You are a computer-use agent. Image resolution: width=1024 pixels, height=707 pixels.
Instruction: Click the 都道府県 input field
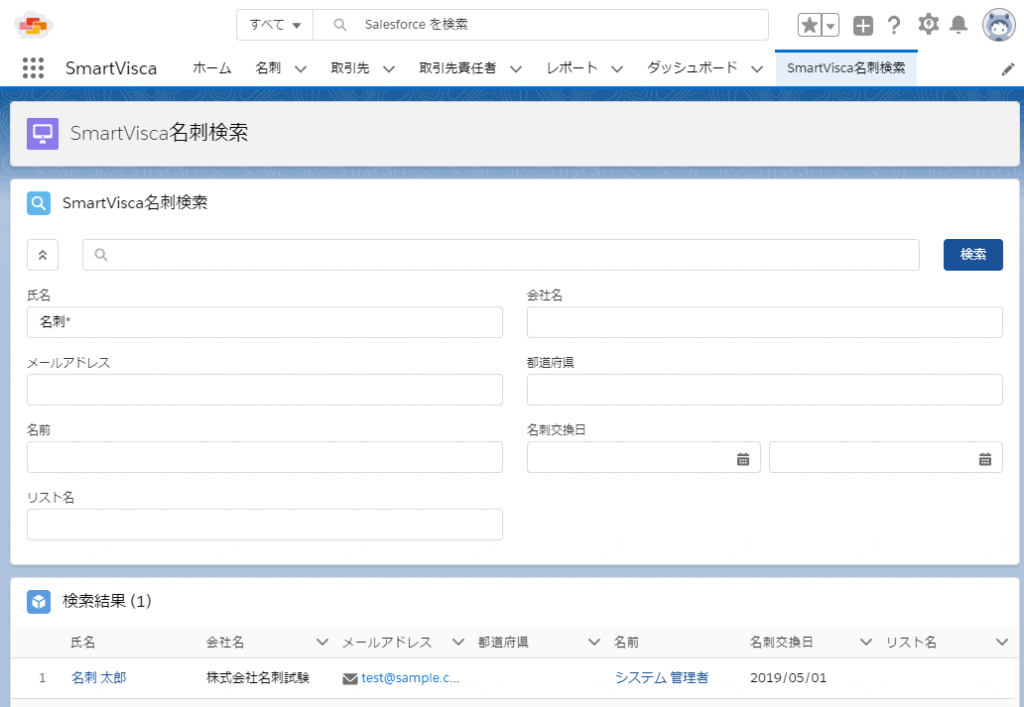[765, 390]
